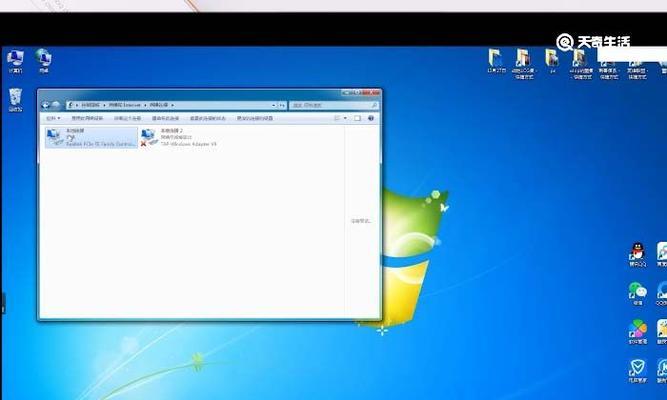The width and height of the screenshot is (667, 400).
Task: Click the address bar refresh button
Action: click(x=282, y=105)
